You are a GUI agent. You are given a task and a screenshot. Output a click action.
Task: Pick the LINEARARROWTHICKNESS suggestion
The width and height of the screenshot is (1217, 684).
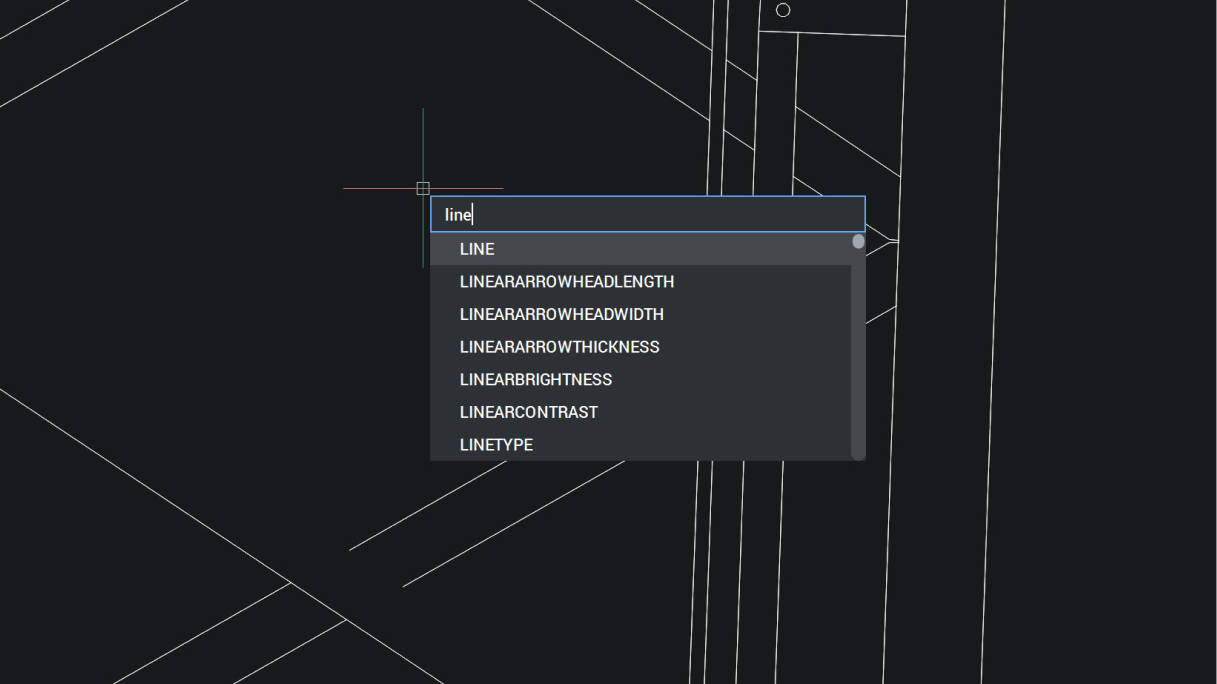tap(641, 347)
